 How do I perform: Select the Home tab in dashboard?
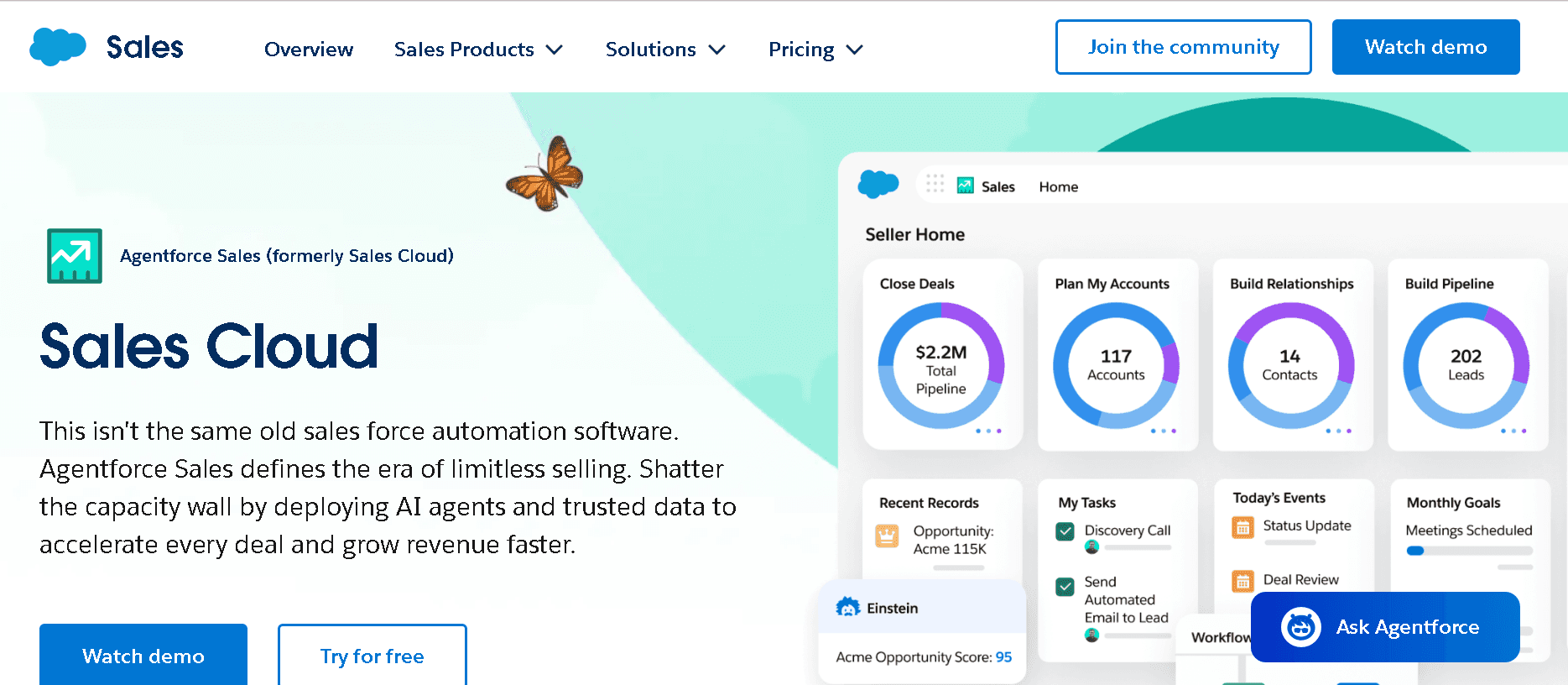[1059, 186]
